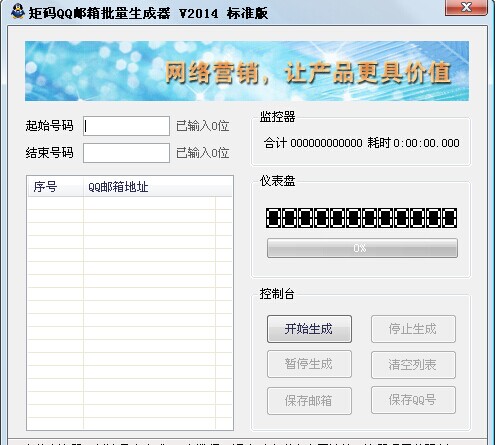The width and height of the screenshot is (497, 445).
Task: Close the QQ mailbox generator window
Action: coord(466,7)
